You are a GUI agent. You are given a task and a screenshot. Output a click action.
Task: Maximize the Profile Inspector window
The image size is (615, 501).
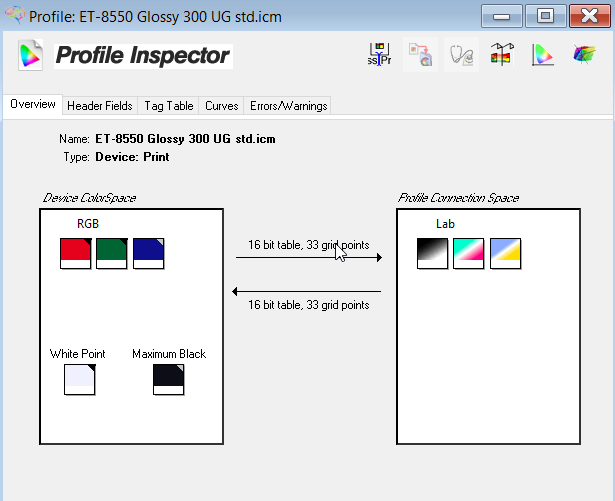point(546,16)
